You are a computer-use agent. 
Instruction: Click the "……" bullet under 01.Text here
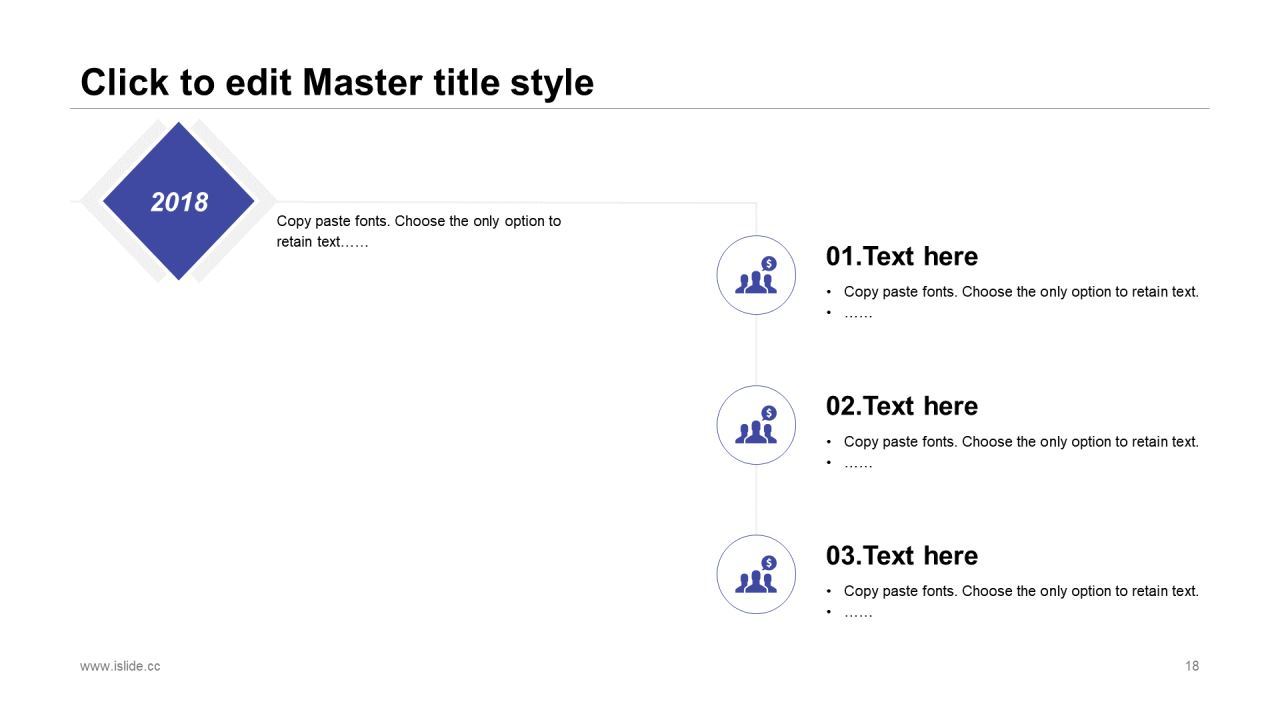(x=858, y=314)
